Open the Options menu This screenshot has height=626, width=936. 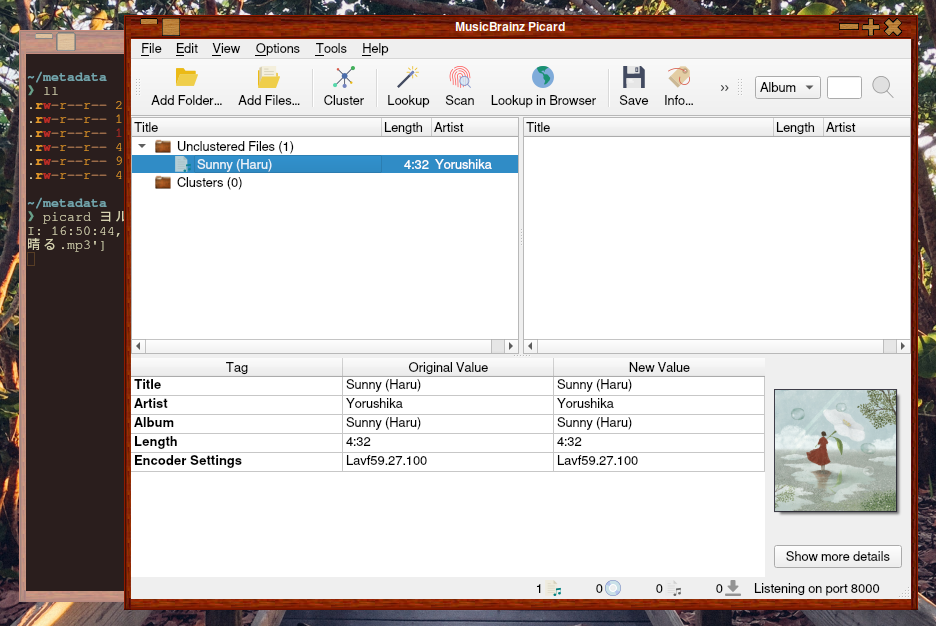(277, 48)
